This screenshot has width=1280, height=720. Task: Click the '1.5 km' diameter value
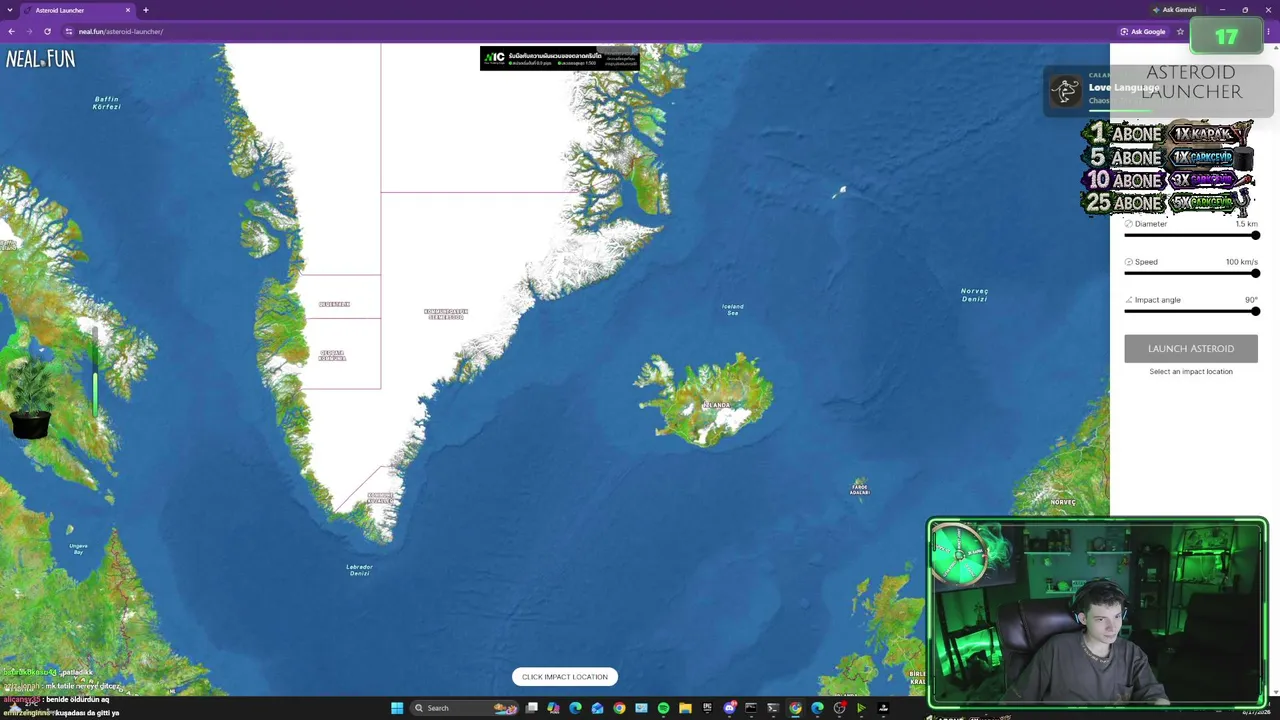[x=1246, y=224]
